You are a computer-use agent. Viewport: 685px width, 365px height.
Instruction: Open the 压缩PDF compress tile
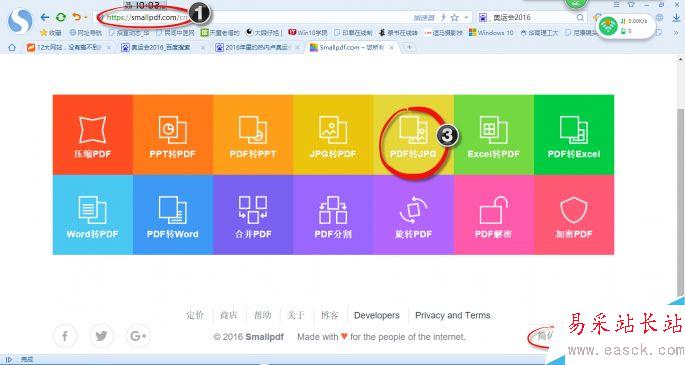tap(93, 135)
